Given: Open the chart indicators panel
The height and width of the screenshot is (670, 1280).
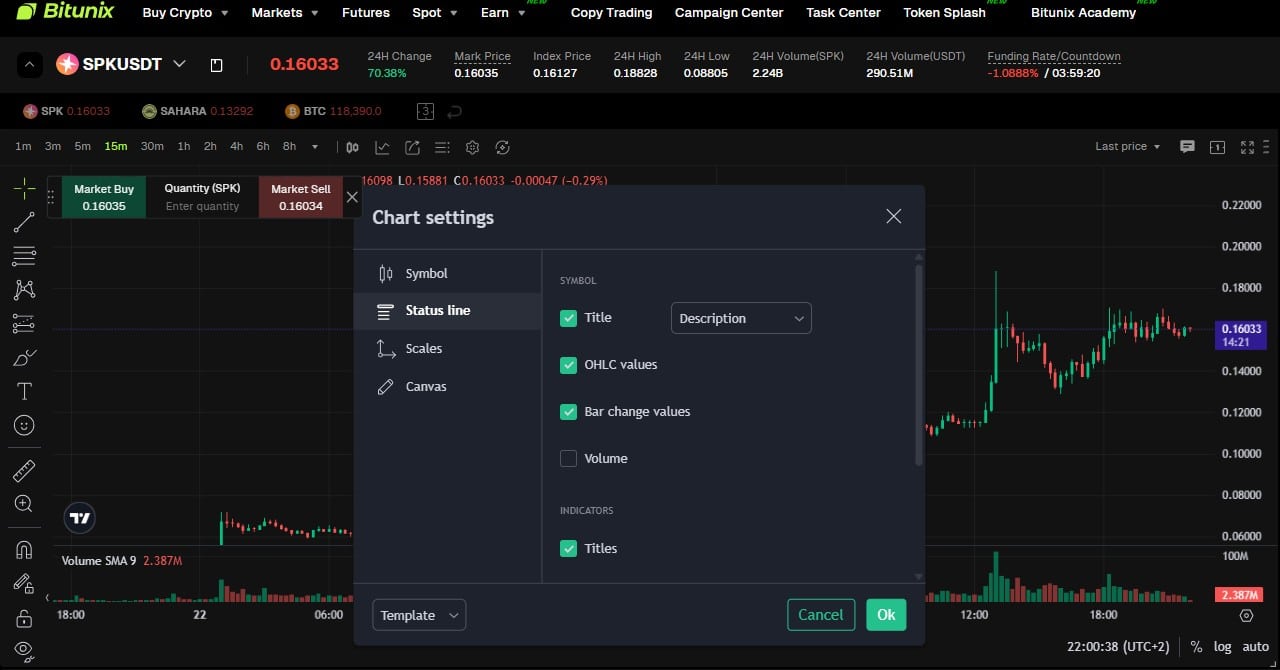Looking at the screenshot, I should coord(381,147).
